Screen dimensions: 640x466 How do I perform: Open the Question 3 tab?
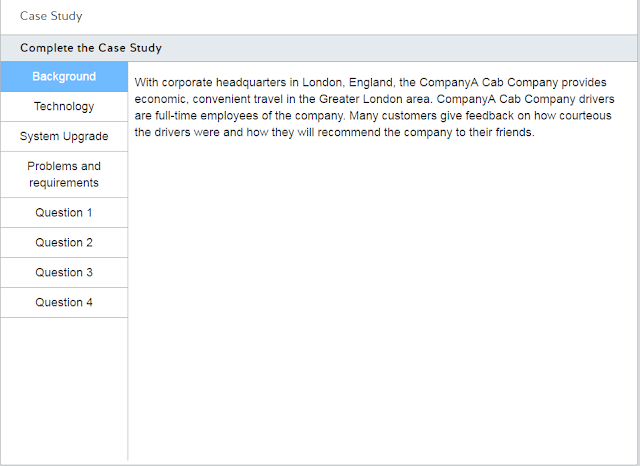click(x=64, y=273)
